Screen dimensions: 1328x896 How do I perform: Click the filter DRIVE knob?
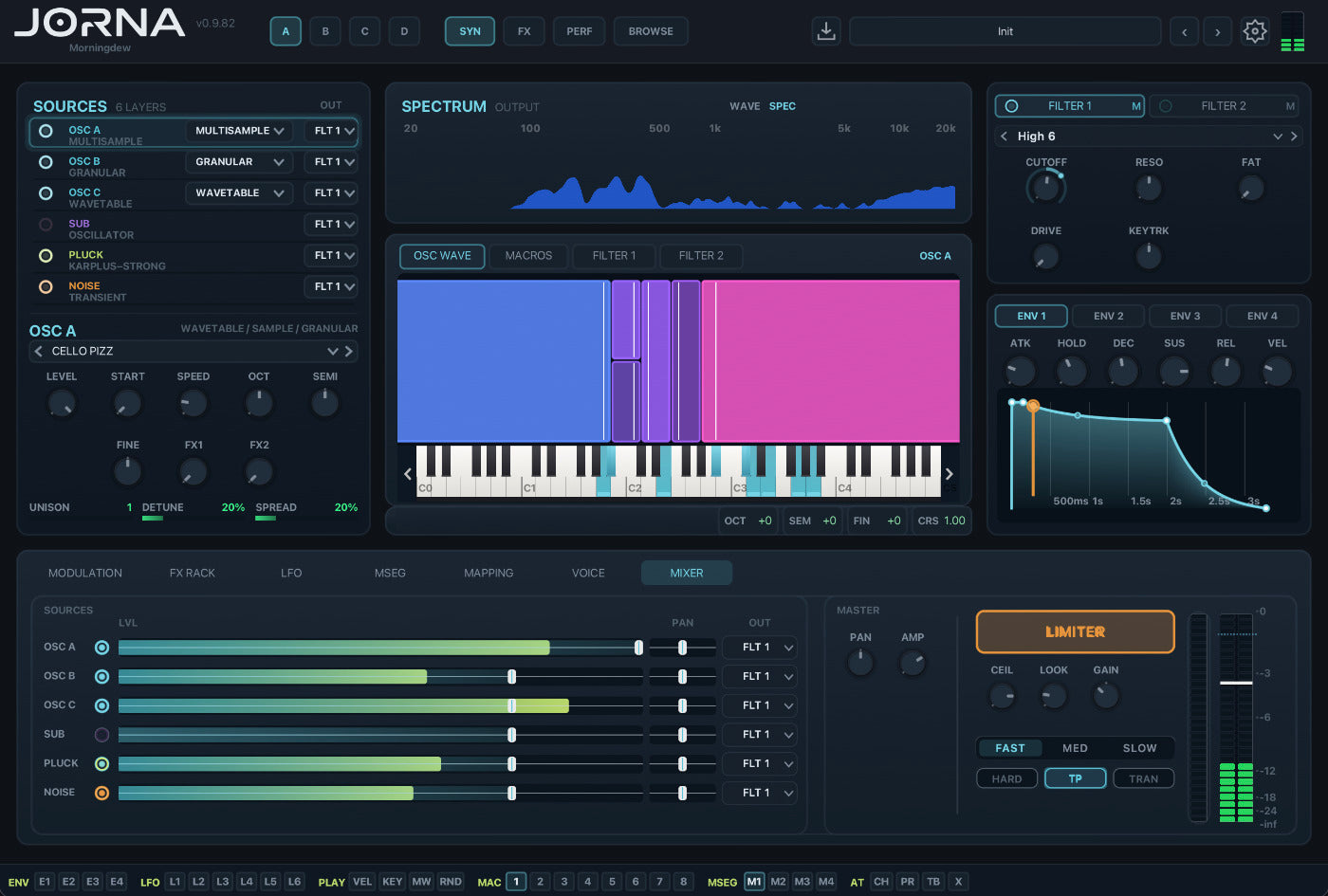coord(1045,256)
